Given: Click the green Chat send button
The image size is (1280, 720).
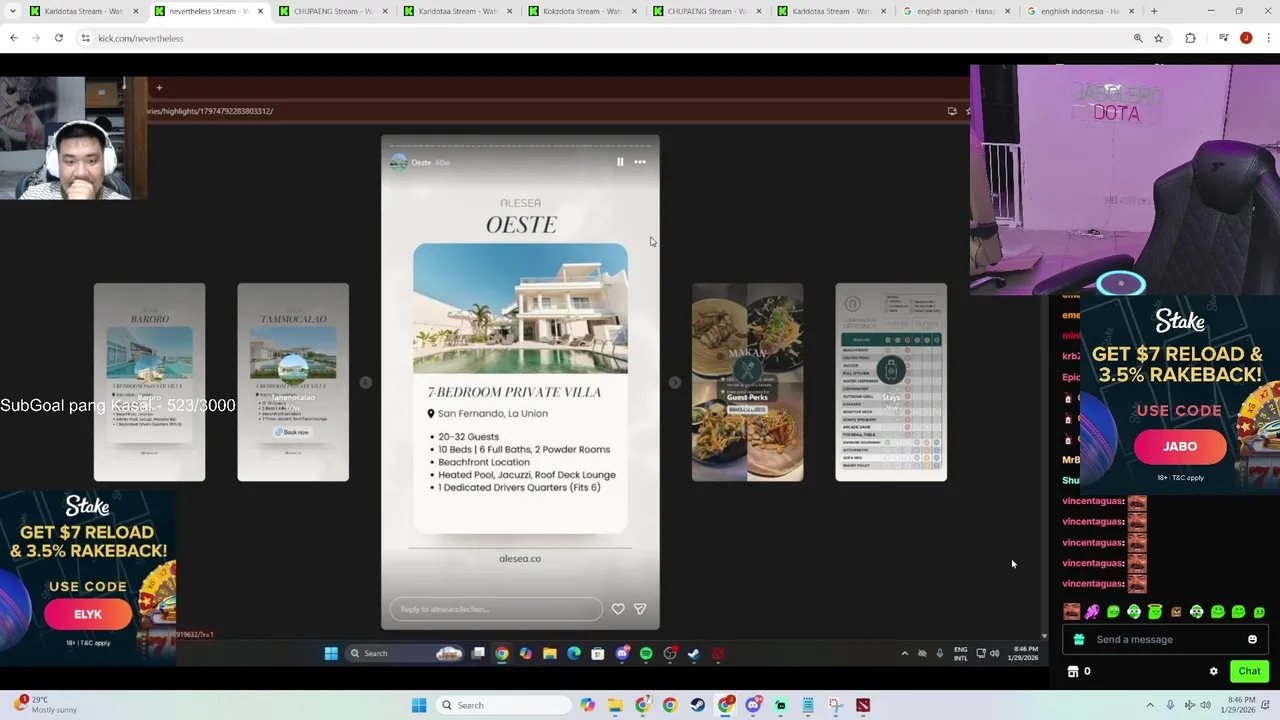Looking at the screenshot, I should point(1249,671).
